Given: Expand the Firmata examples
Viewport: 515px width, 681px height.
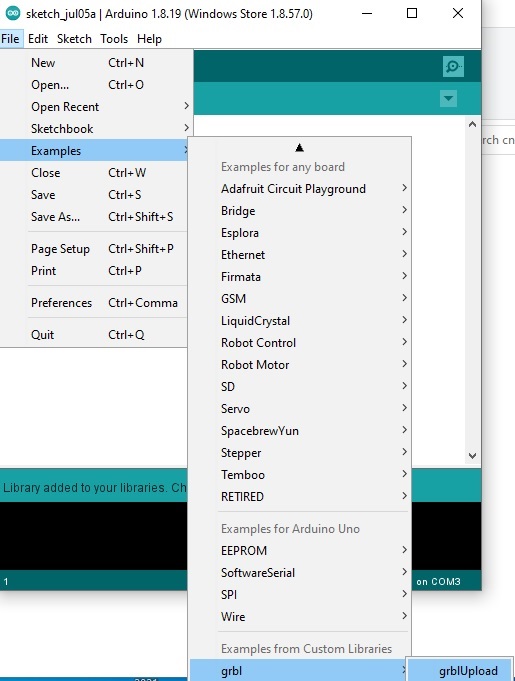Looking at the screenshot, I should point(300,277).
